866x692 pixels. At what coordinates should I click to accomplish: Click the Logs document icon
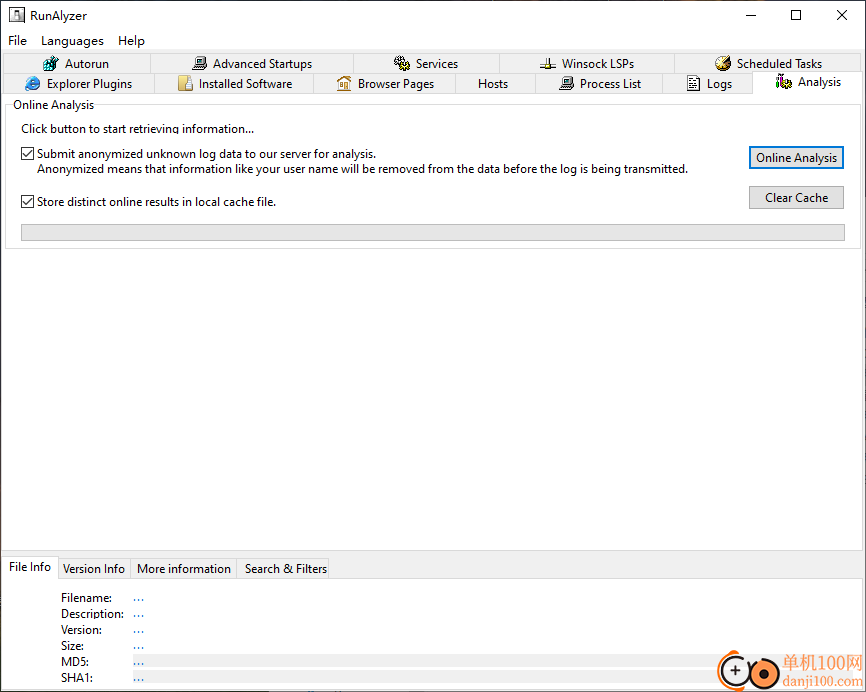pyautogui.click(x=693, y=83)
